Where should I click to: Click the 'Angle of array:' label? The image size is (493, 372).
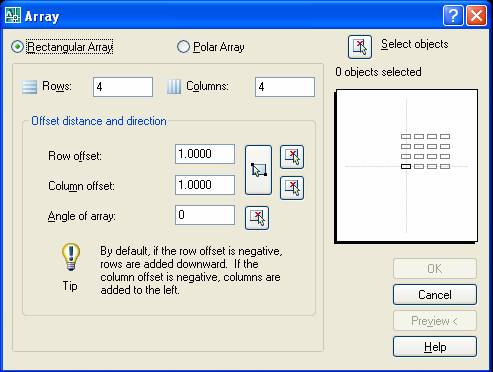[x=82, y=216]
